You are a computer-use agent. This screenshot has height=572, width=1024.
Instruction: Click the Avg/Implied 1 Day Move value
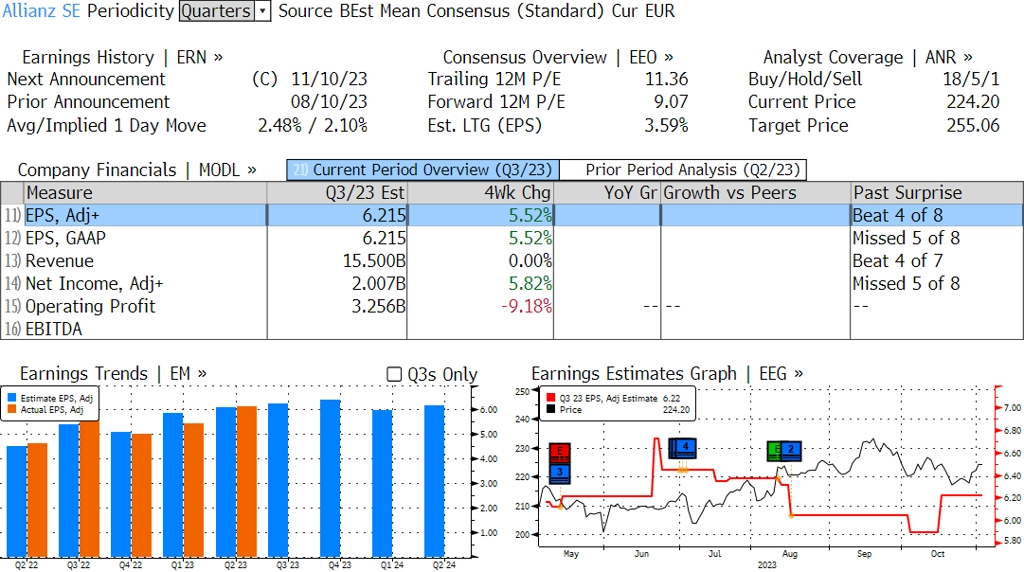pos(313,125)
